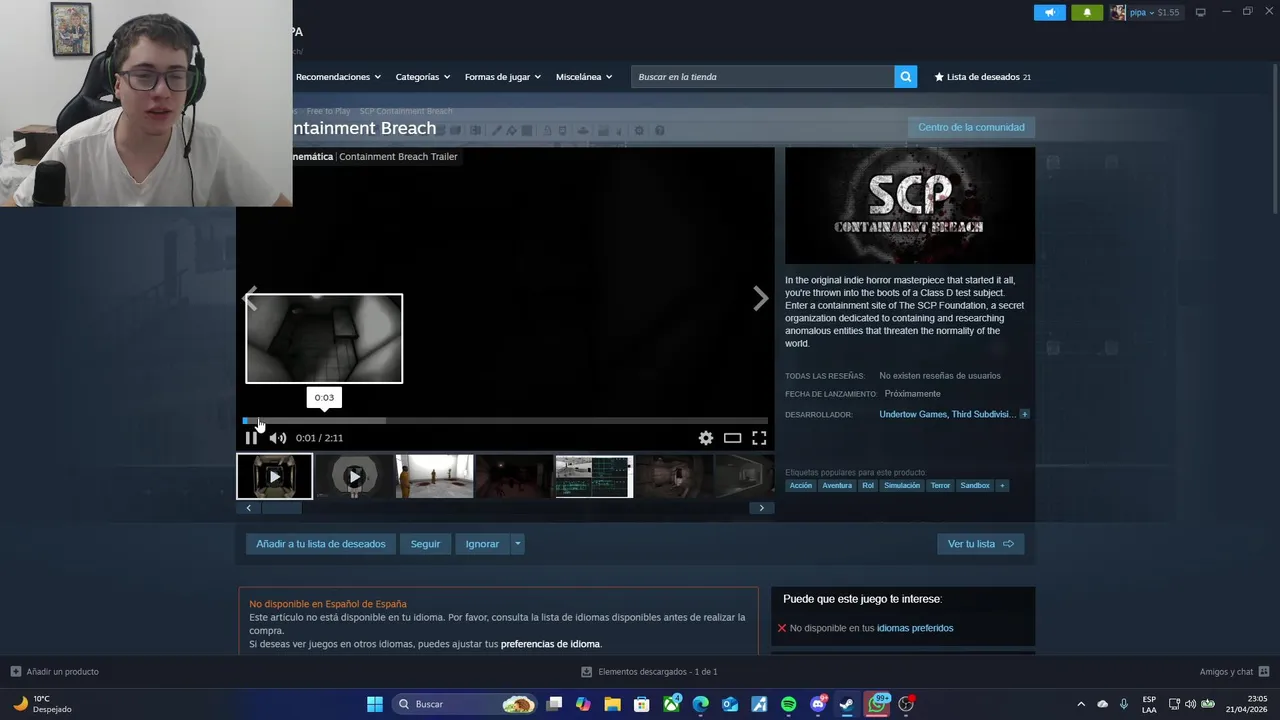Open Elementos descargados downloads status
Viewport: 1280px width, 720px height.
649,672
